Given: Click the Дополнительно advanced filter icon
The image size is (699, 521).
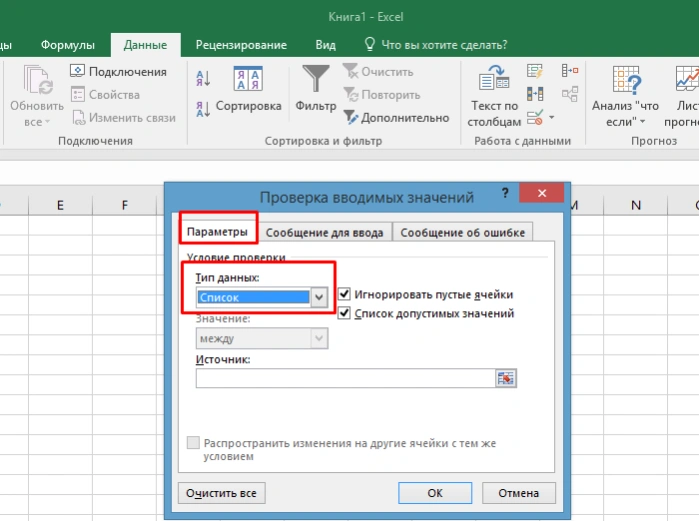Looking at the screenshot, I should click(x=351, y=117).
